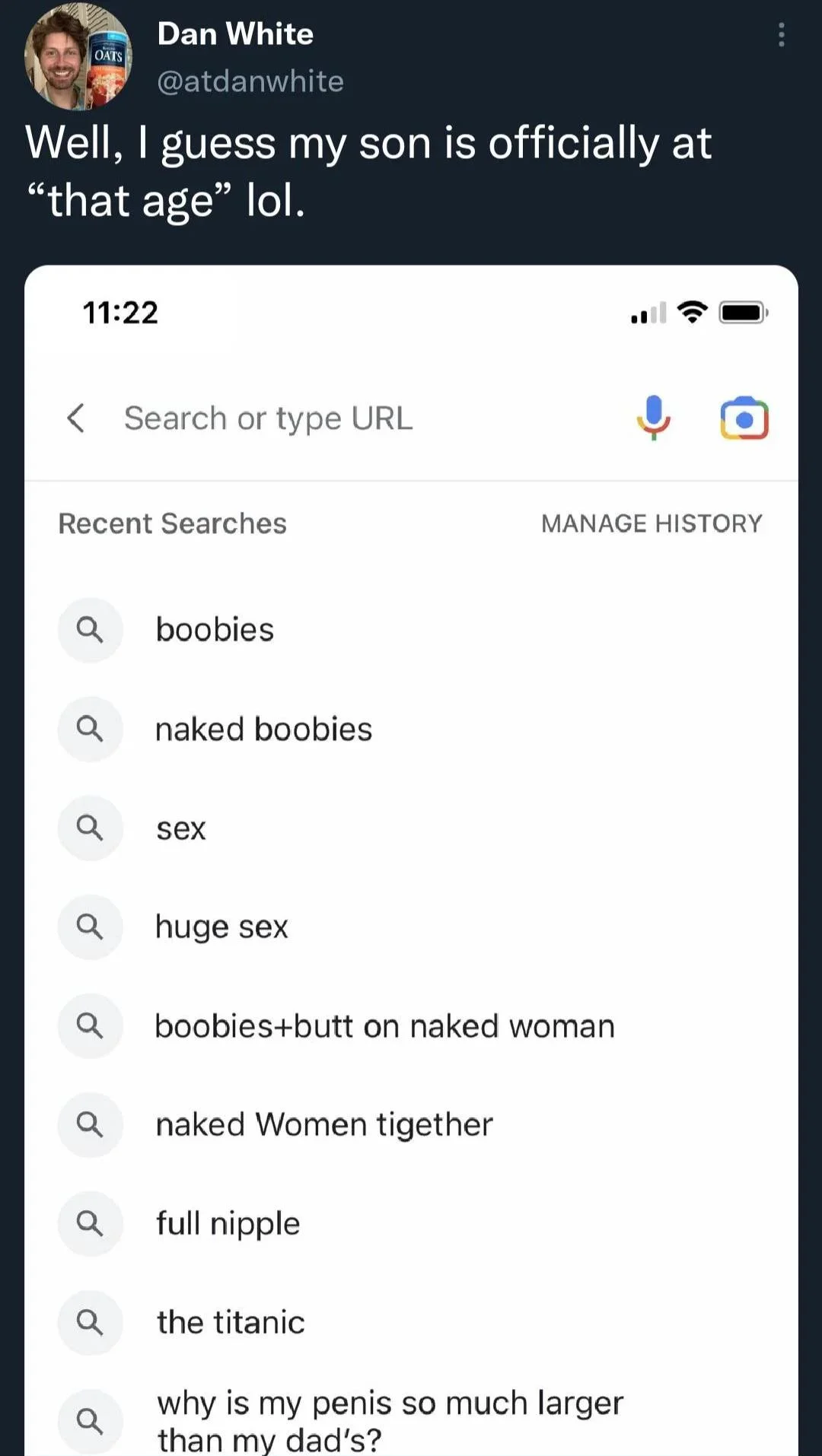Click the search icon beside the titanic

click(90, 1322)
